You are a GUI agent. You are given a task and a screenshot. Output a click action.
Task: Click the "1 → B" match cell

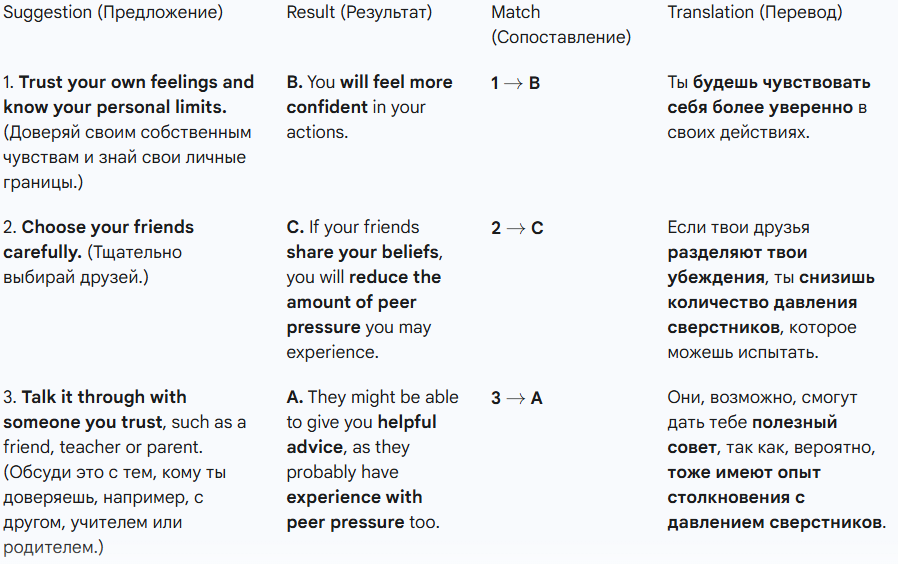click(515, 83)
